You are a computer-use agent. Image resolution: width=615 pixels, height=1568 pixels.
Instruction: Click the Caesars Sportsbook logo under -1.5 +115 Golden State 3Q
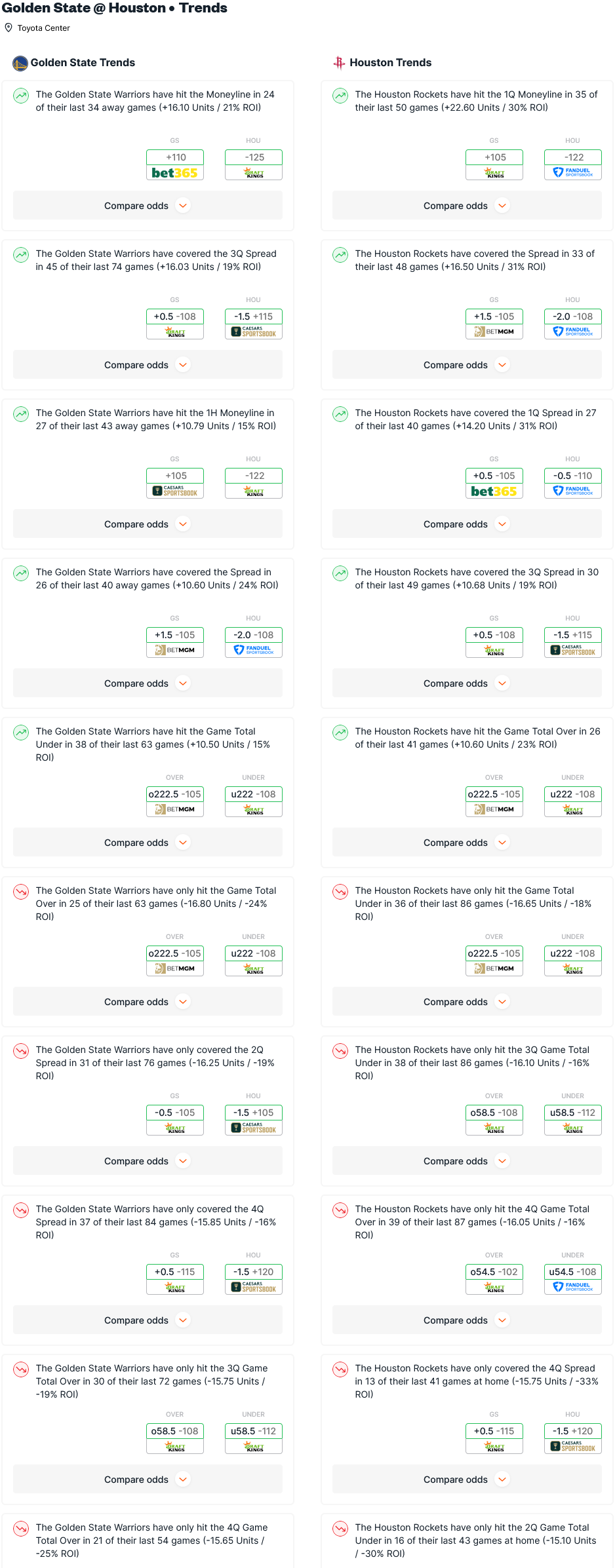(x=254, y=332)
